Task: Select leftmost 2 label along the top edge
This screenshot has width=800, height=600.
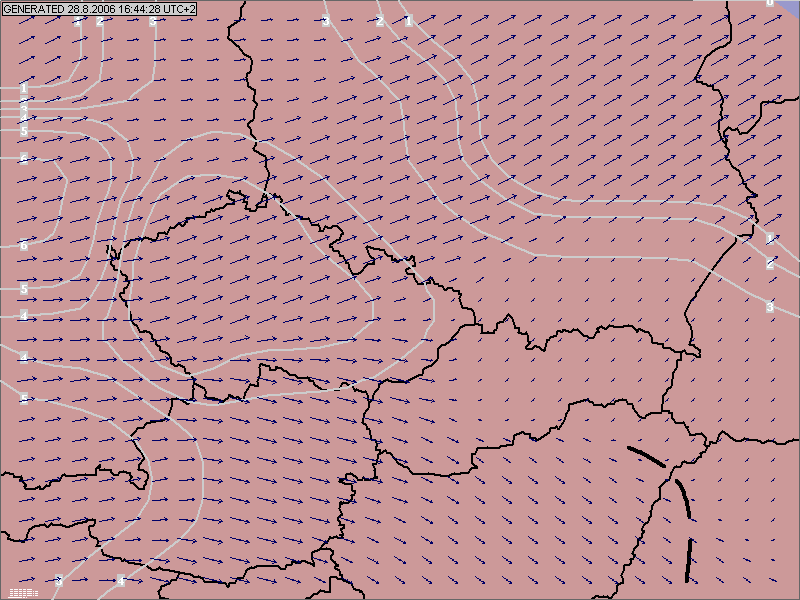Action: pos(100,21)
